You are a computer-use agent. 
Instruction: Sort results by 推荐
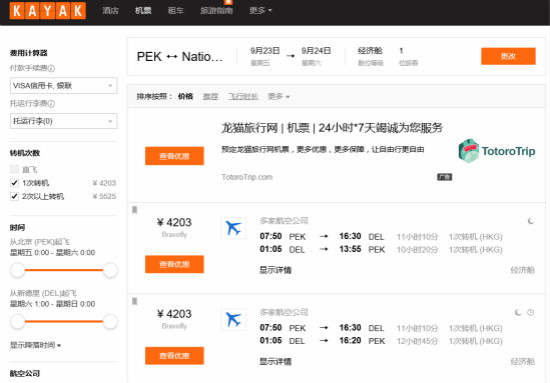210,96
